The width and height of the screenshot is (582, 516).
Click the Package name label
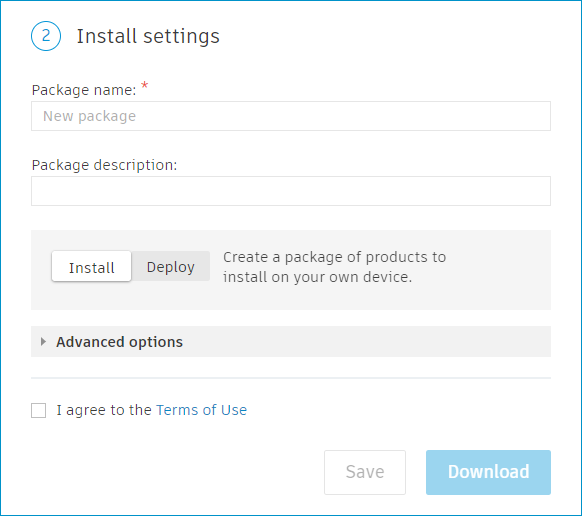click(x=84, y=90)
